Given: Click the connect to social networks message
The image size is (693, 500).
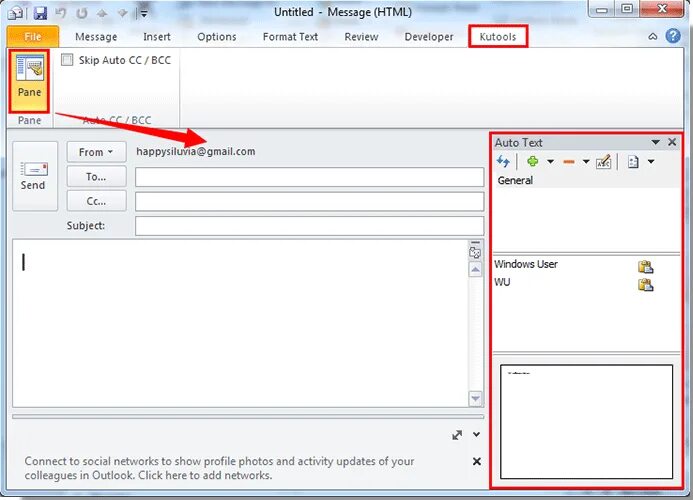Looking at the screenshot, I should [x=219, y=468].
